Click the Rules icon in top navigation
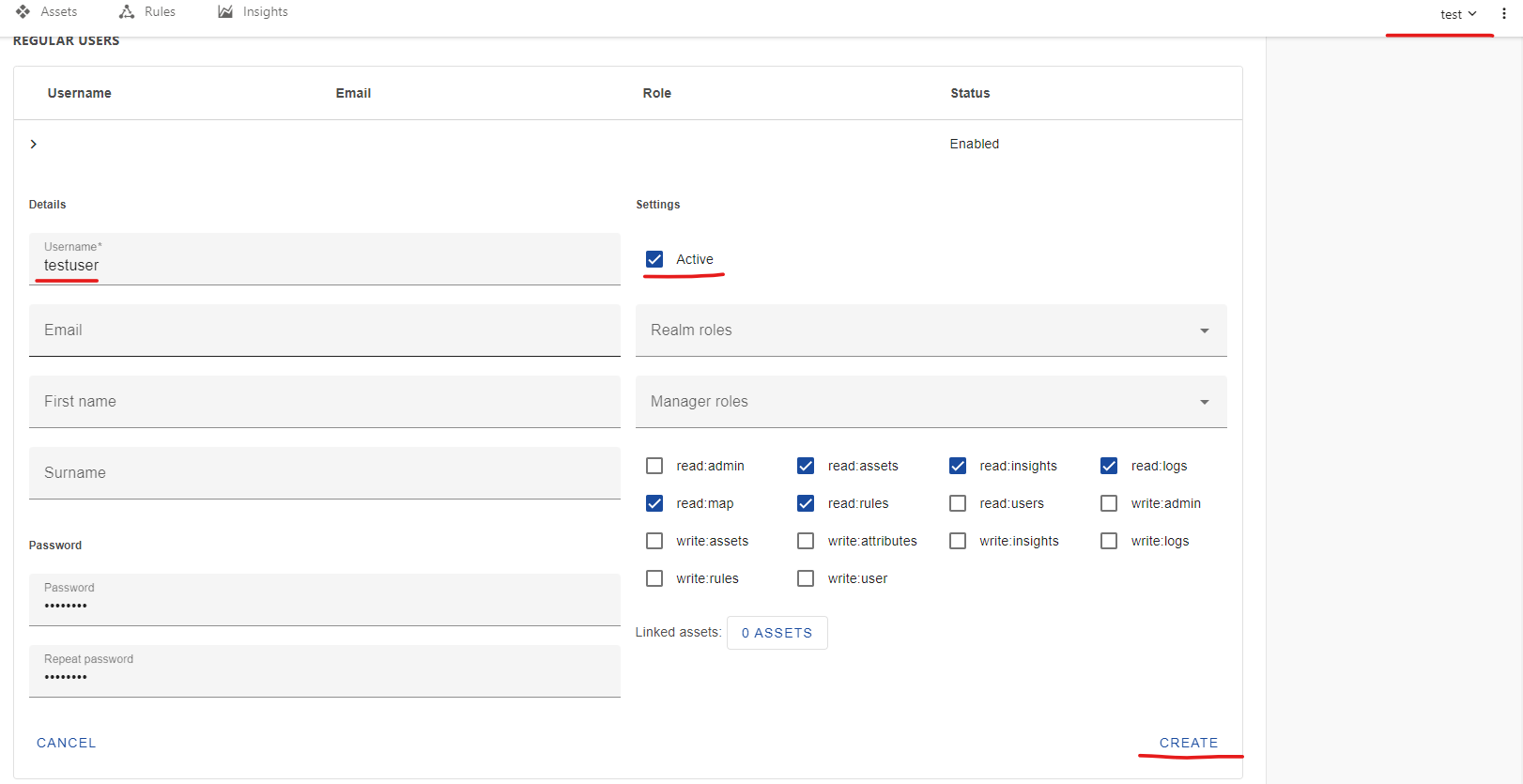The width and height of the screenshot is (1523, 784). point(127,12)
